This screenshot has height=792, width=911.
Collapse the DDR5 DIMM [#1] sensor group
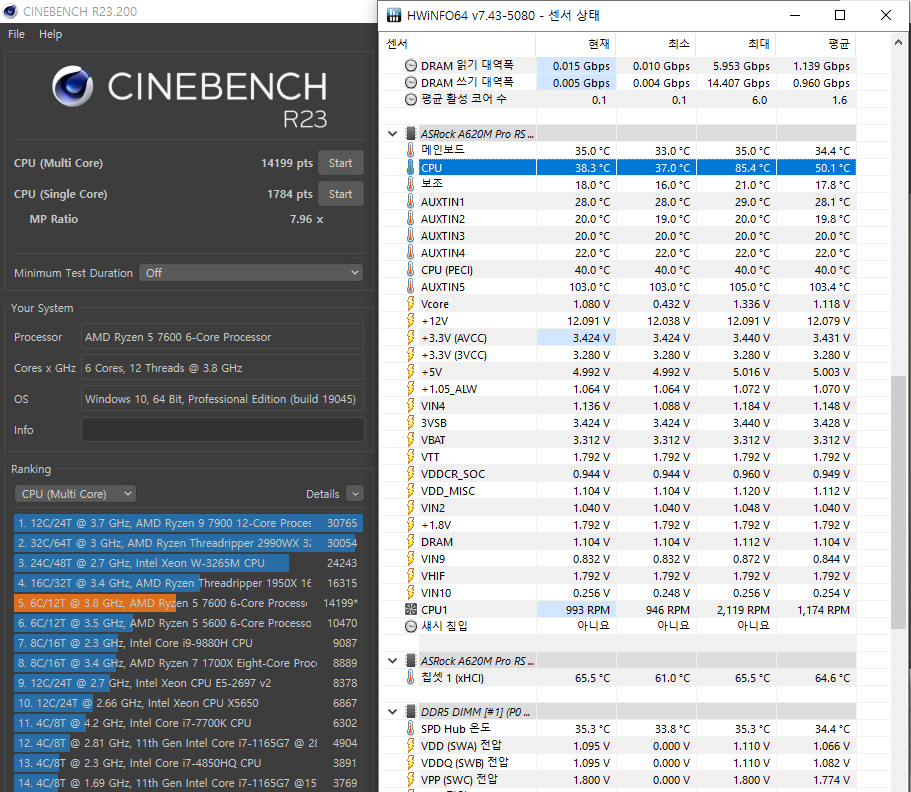[x=393, y=711]
